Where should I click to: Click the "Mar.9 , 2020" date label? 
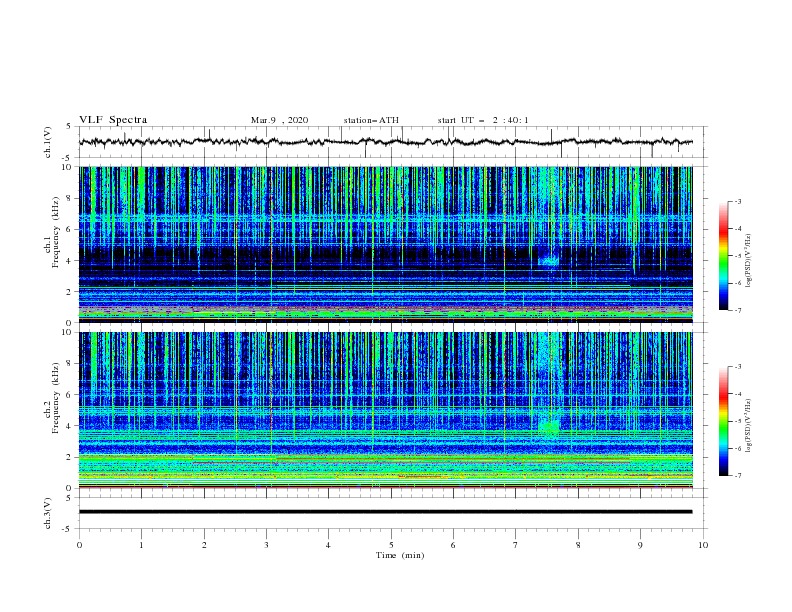(x=279, y=120)
